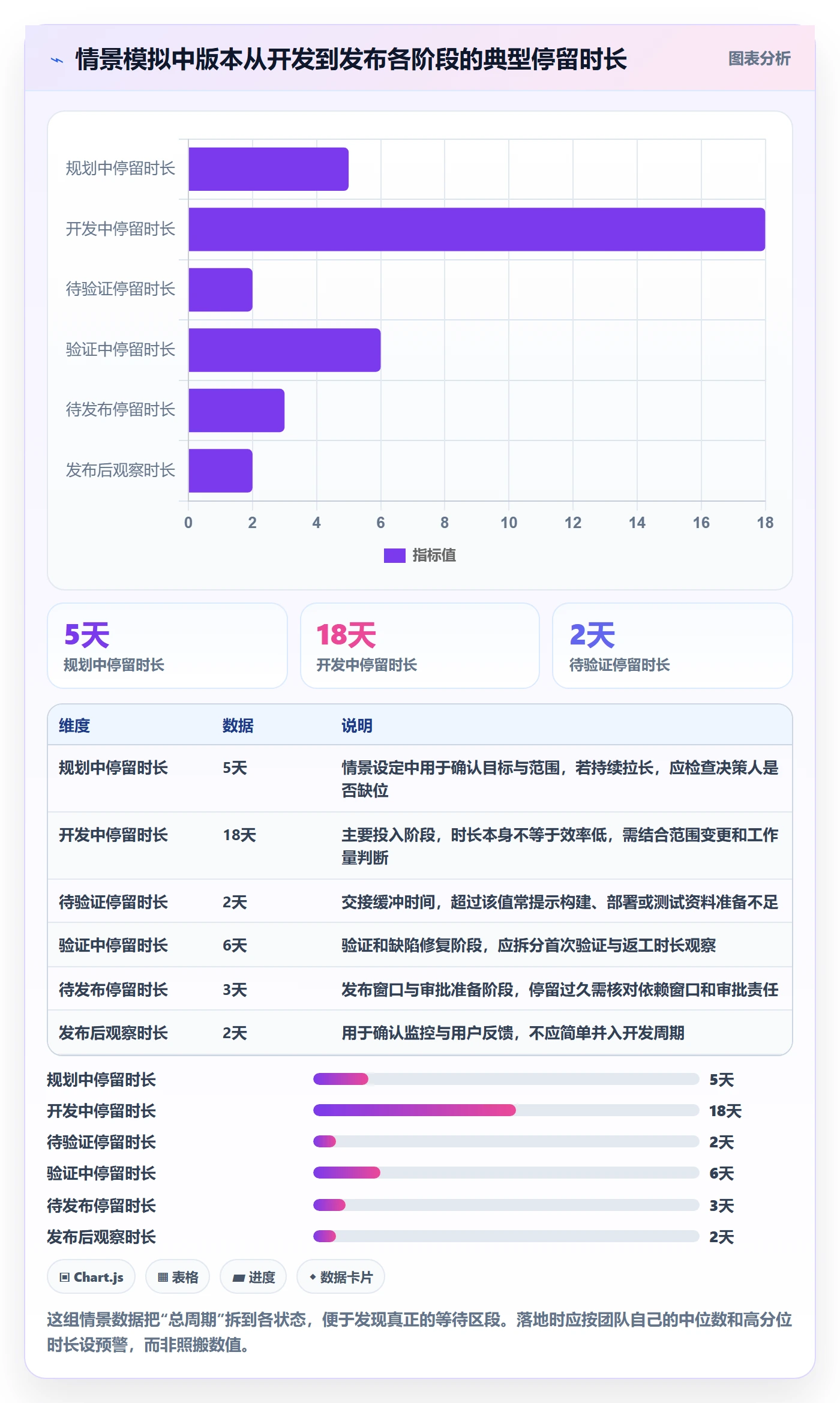This screenshot has height=1403, width=840.
Task: Select the 发布后观察时长 table row name
Action: 113,1033
